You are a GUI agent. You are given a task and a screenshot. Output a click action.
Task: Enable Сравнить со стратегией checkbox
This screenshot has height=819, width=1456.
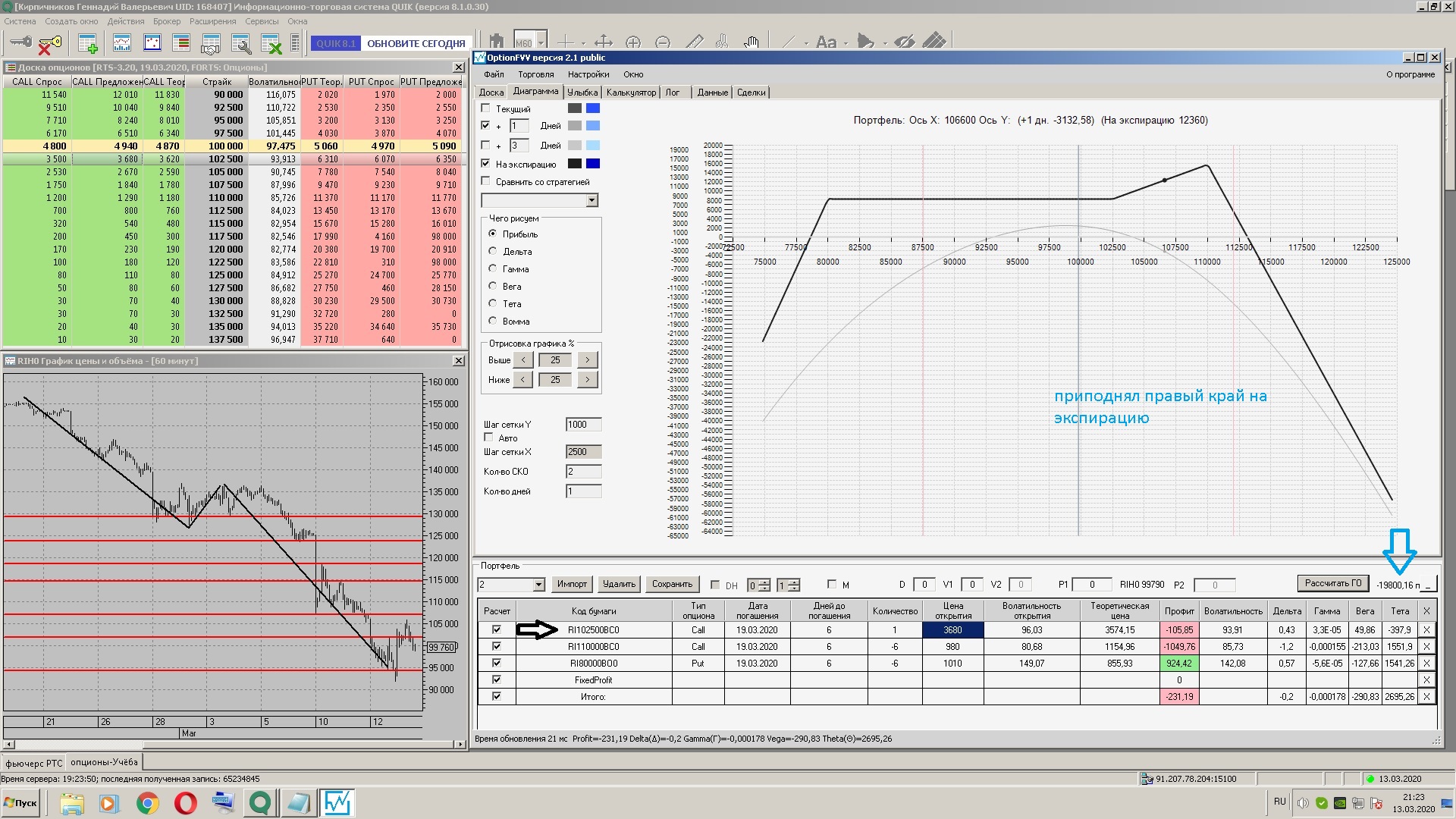point(486,181)
